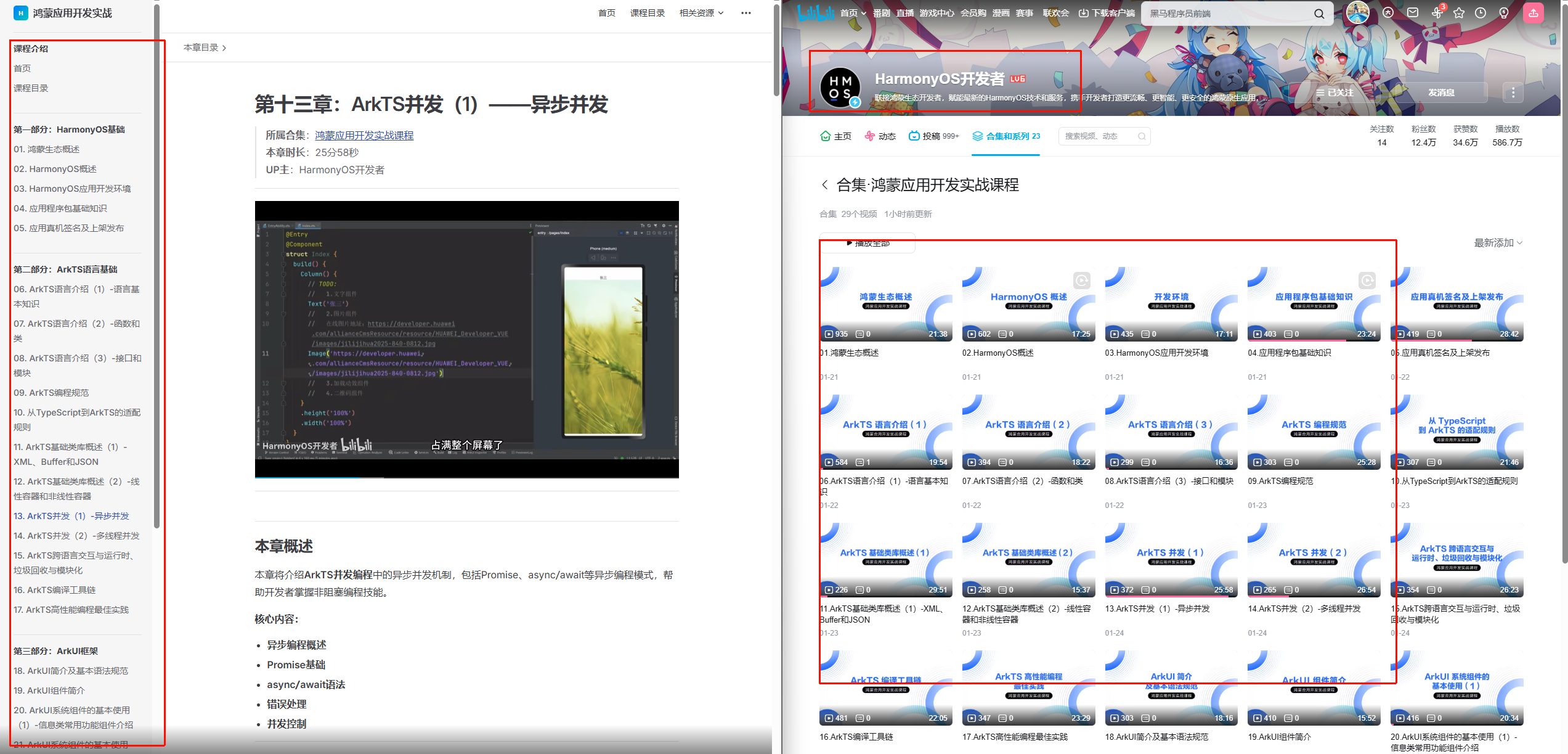1568x754 pixels.
Task: Open favorites star icon in bilibili header
Action: pyautogui.click(x=1458, y=13)
